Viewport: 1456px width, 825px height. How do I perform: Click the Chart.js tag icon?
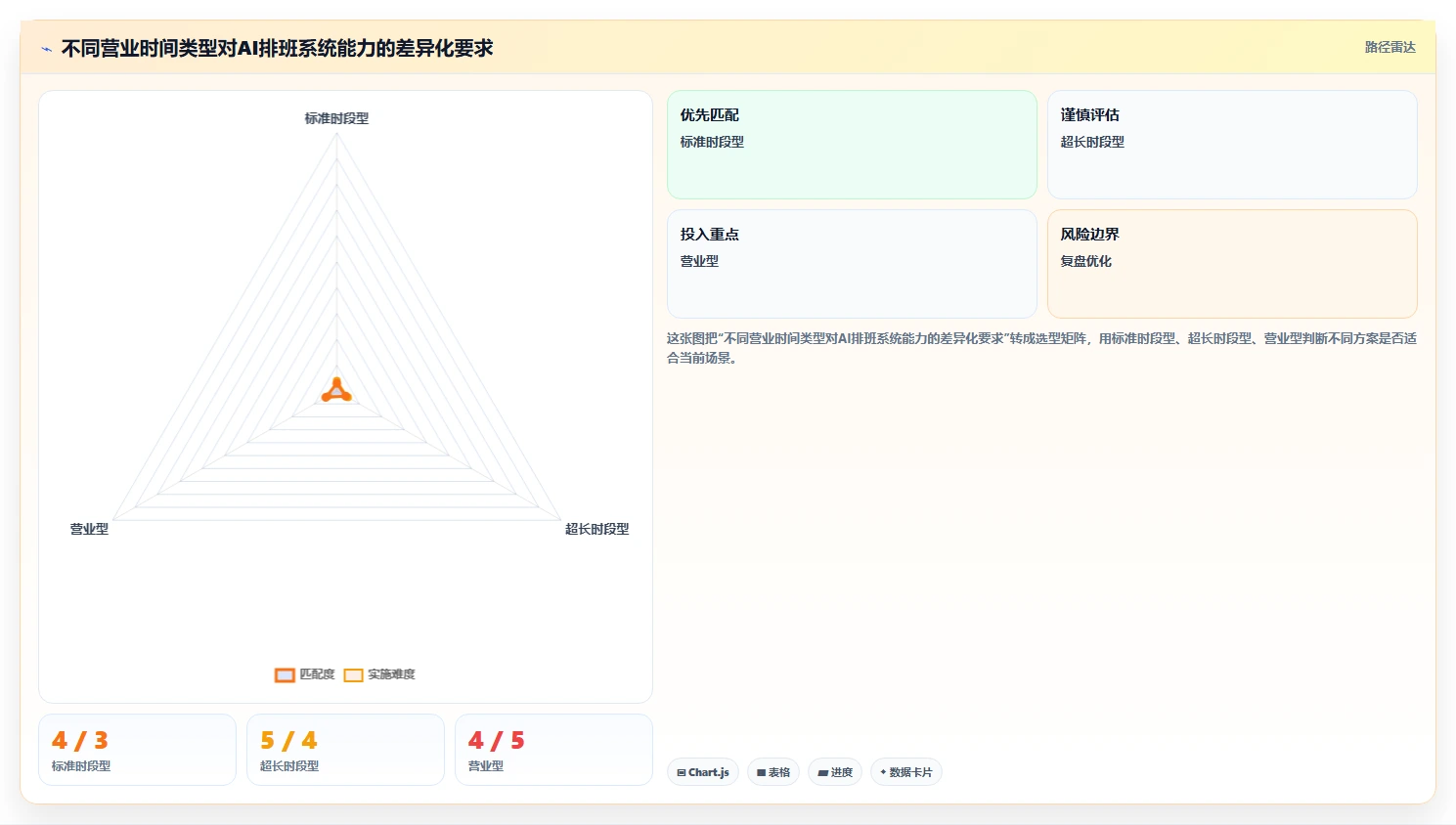[x=682, y=772]
